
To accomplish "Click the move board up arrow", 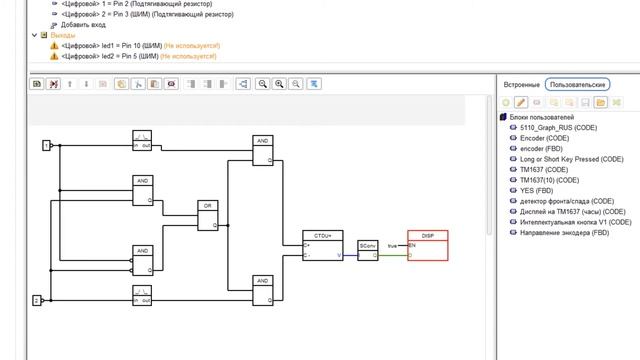I will pos(70,84).
